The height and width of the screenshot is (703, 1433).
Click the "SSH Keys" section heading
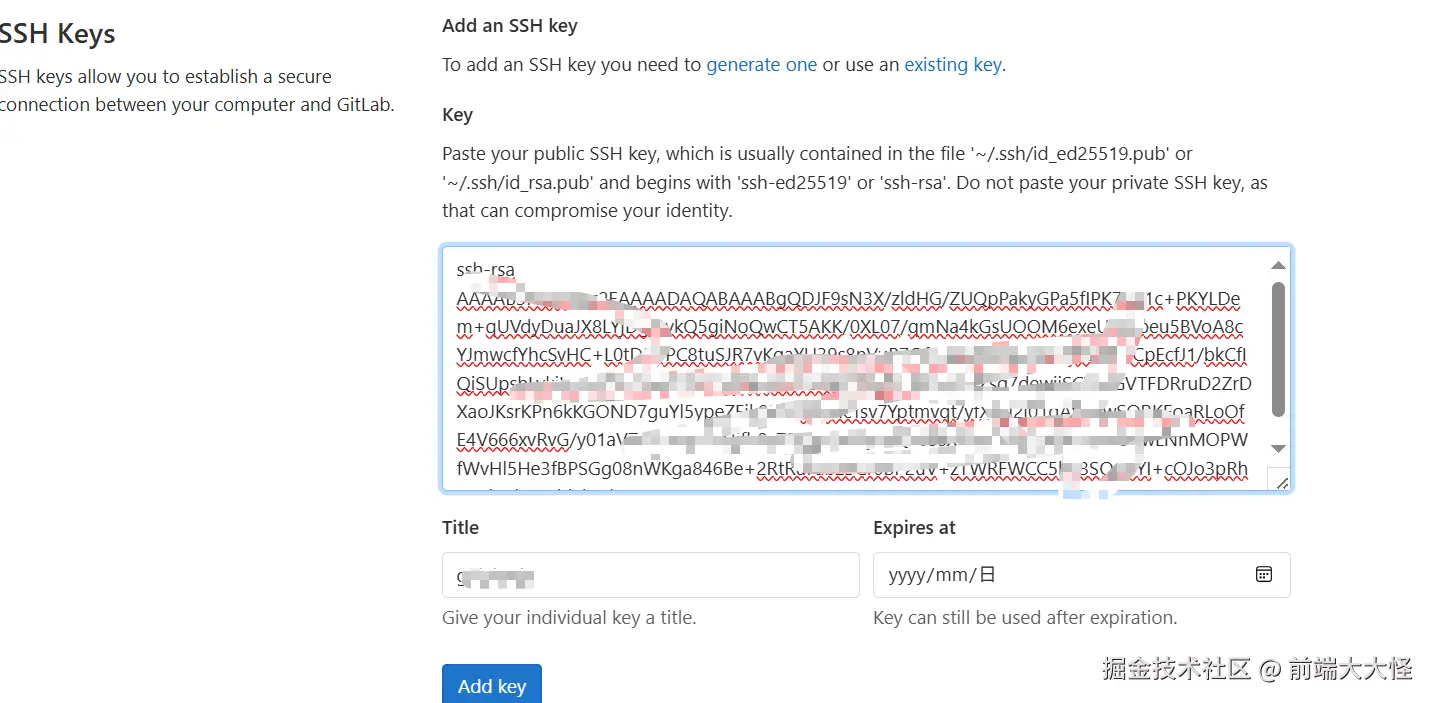click(x=56, y=34)
